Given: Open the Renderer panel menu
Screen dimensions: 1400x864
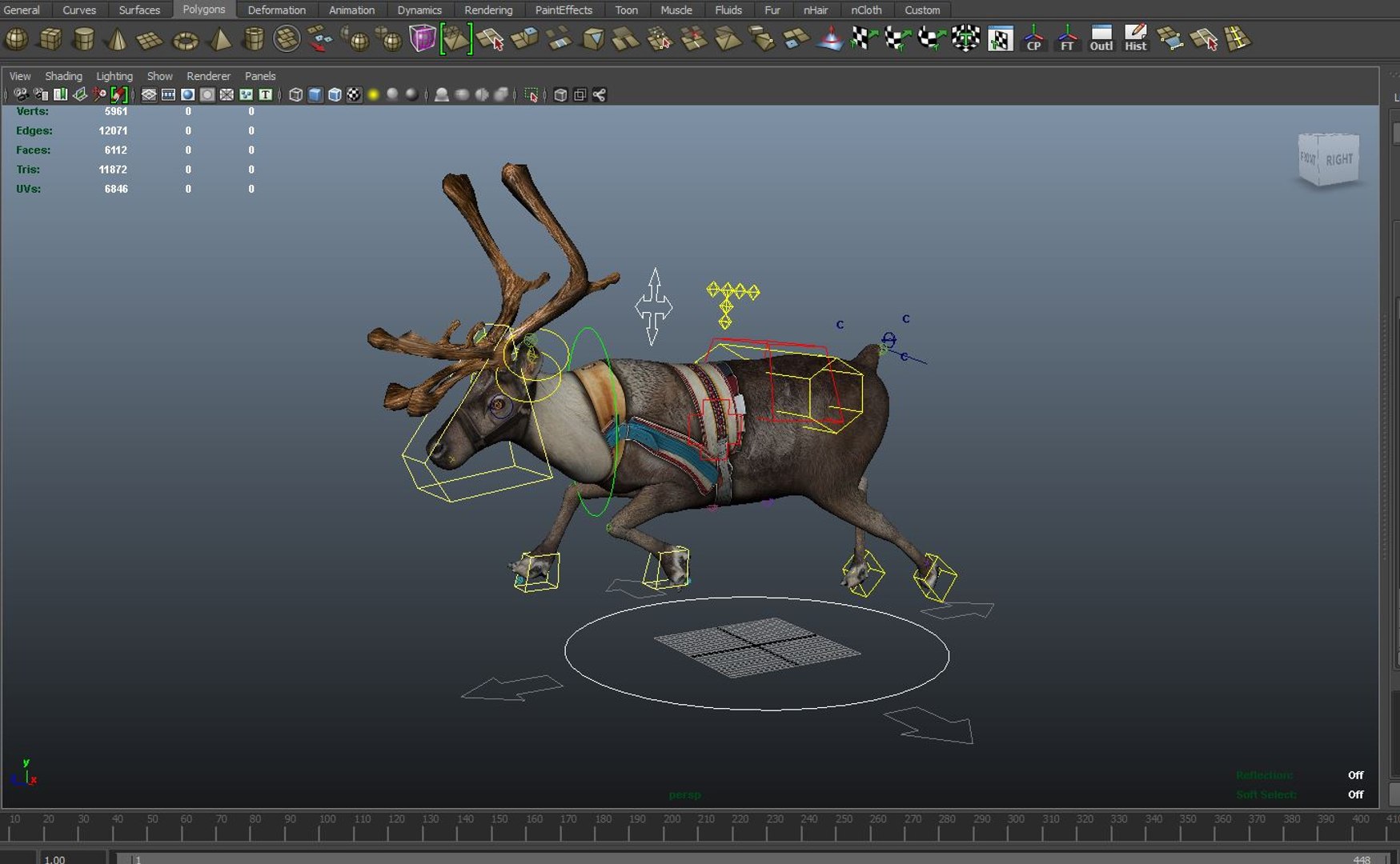Looking at the screenshot, I should tap(208, 76).
